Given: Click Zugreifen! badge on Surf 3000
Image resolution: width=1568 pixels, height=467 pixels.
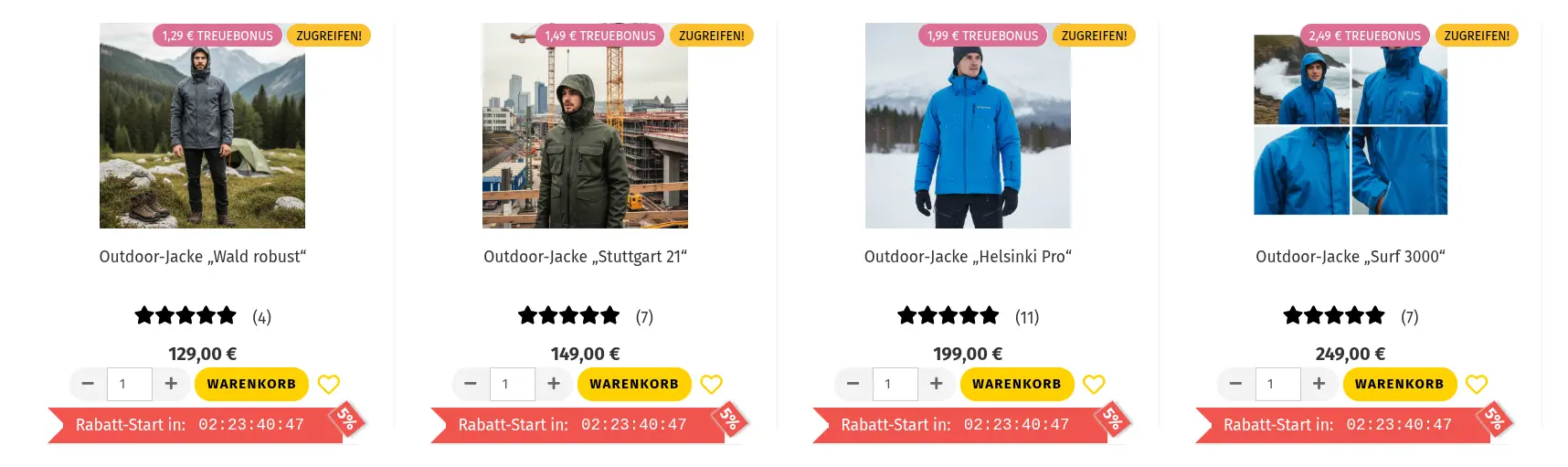Looking at the screenshot, I should [1477, 36].
